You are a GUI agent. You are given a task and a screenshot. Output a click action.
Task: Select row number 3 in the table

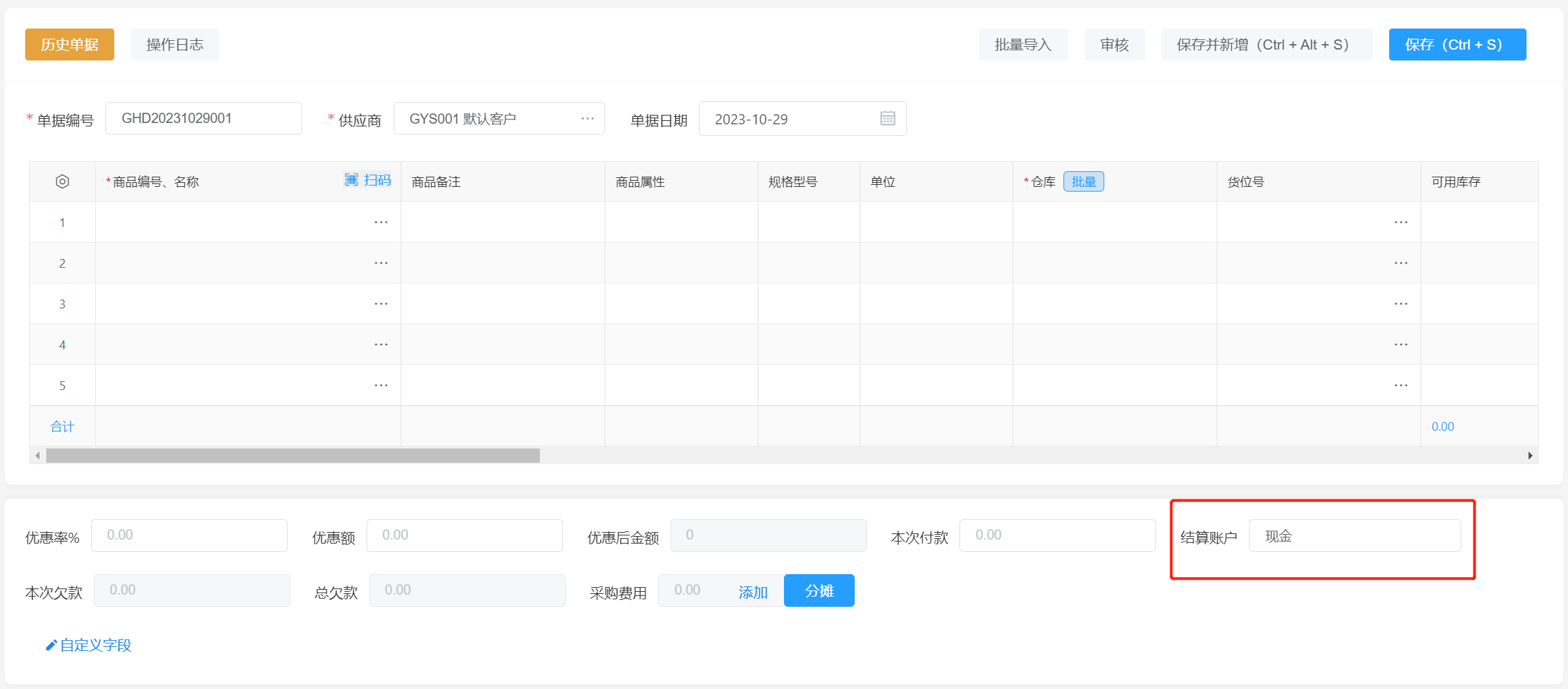(62, 304)
